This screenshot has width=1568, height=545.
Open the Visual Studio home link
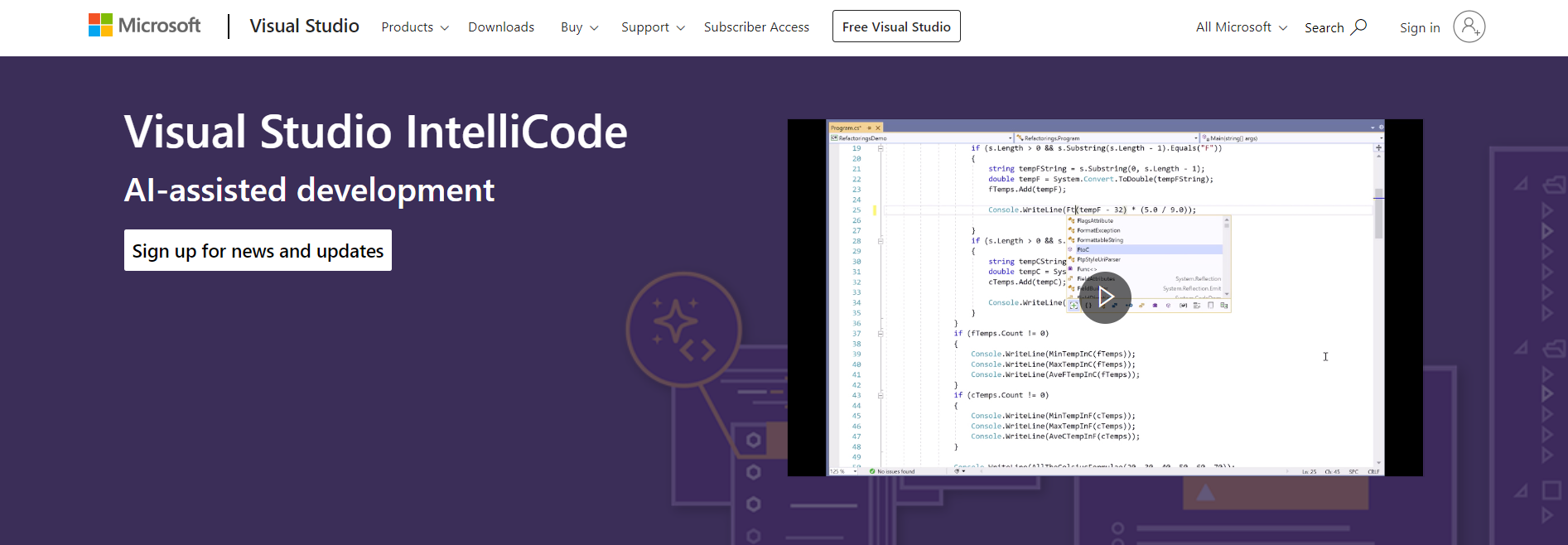tap(304, 27)
